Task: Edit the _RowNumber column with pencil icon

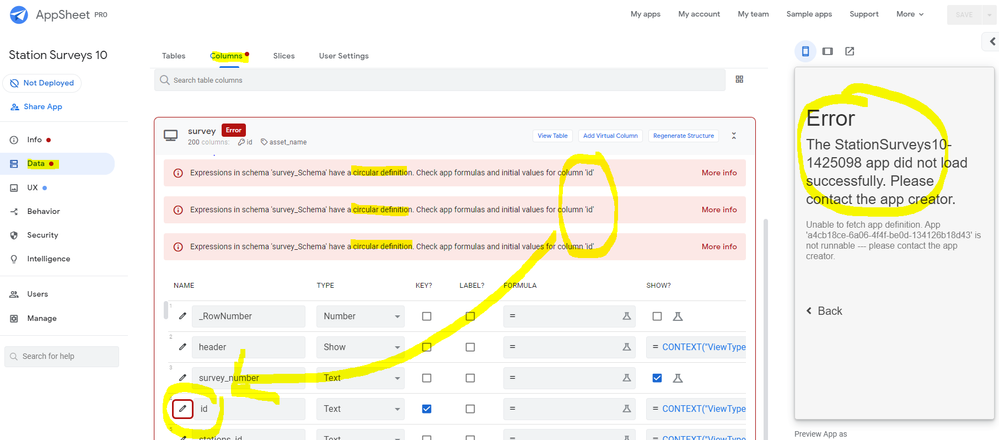Action: (x=183, y=316)
